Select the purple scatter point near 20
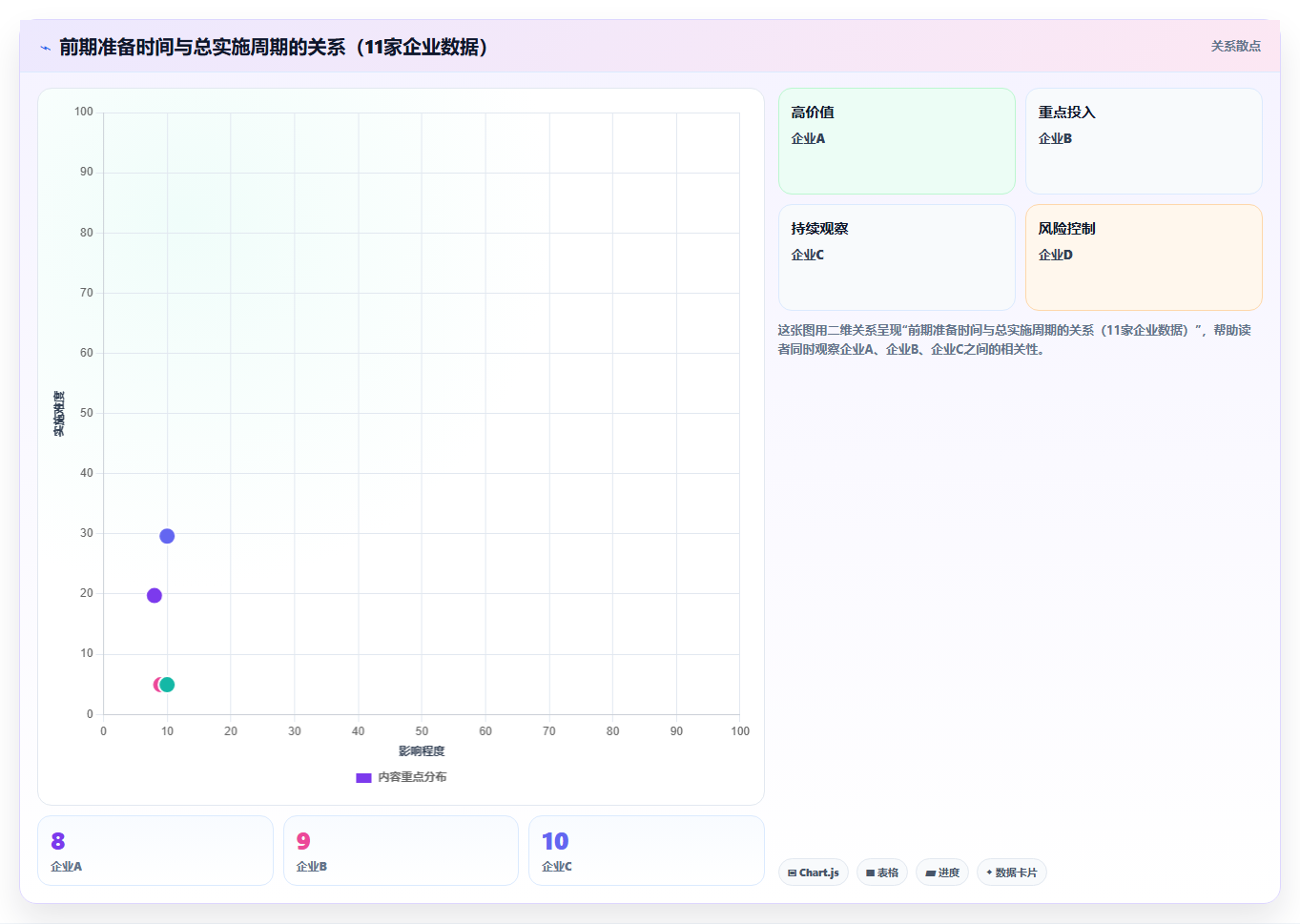 tap(155, 595)
